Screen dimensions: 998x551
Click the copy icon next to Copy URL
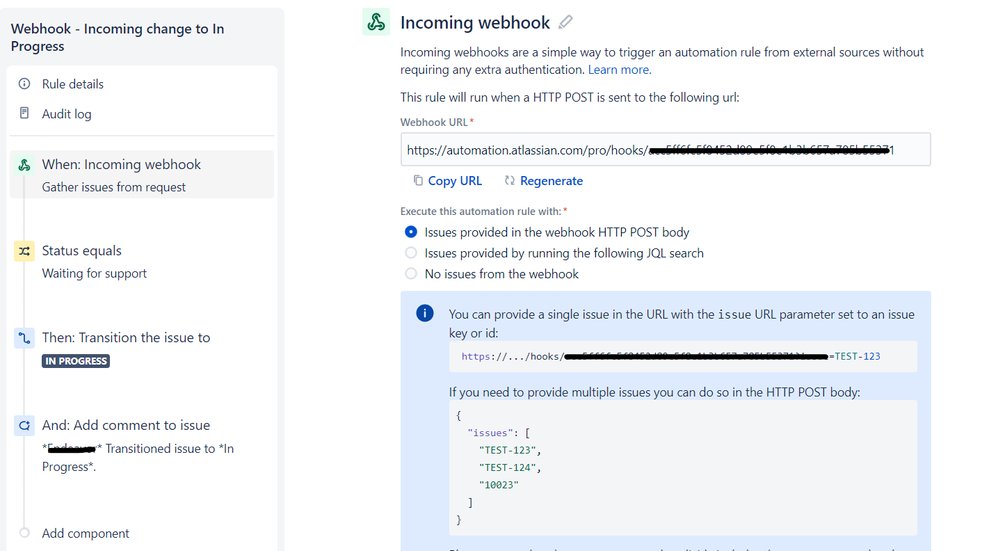(x=418, y=181)
